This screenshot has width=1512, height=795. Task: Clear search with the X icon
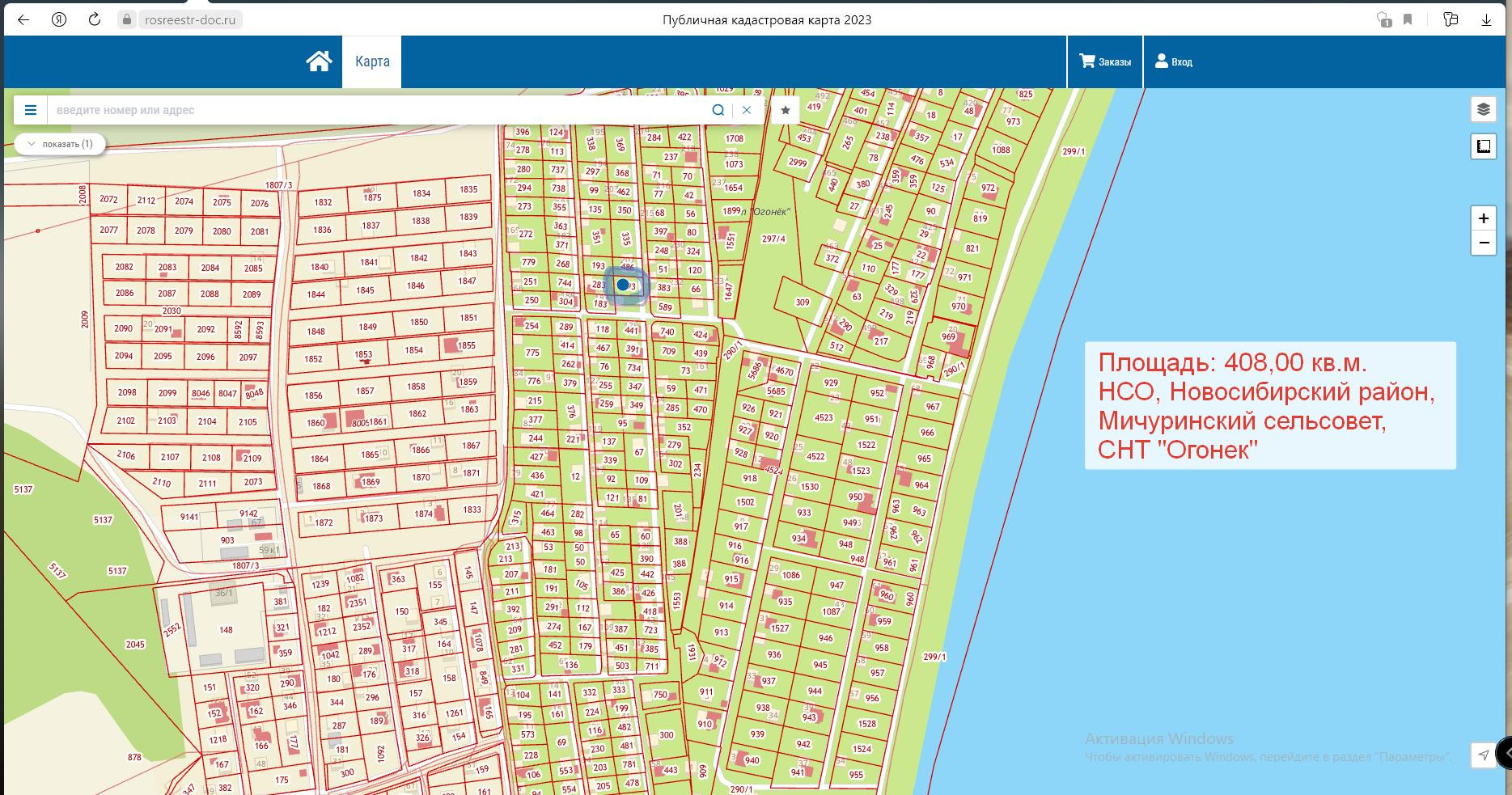tap(747, 110)
